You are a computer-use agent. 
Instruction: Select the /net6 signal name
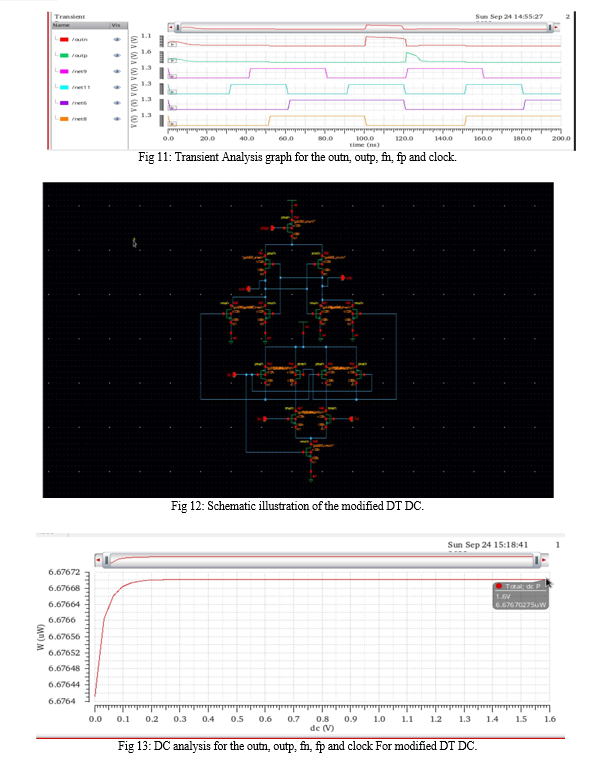pyautogui.click(x=80, y=103)
